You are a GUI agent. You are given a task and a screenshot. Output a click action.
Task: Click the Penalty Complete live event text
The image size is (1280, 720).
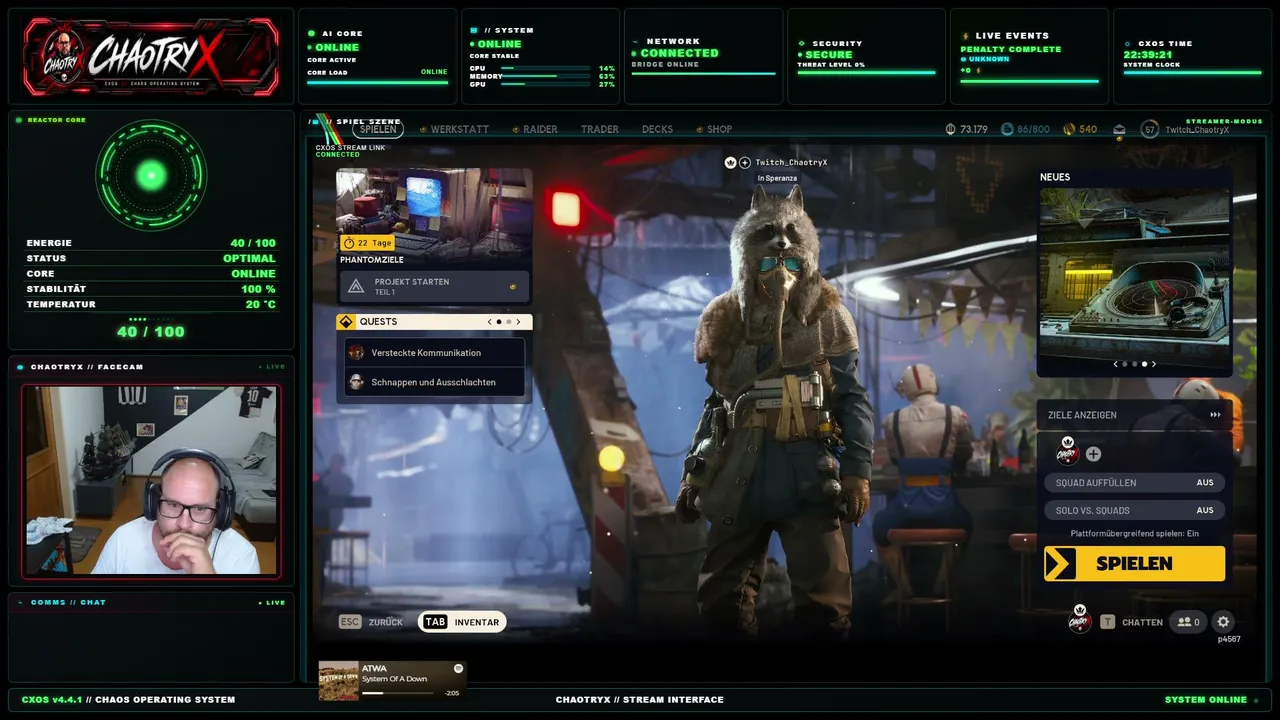pyautogui.click(x=1011, y=49)
